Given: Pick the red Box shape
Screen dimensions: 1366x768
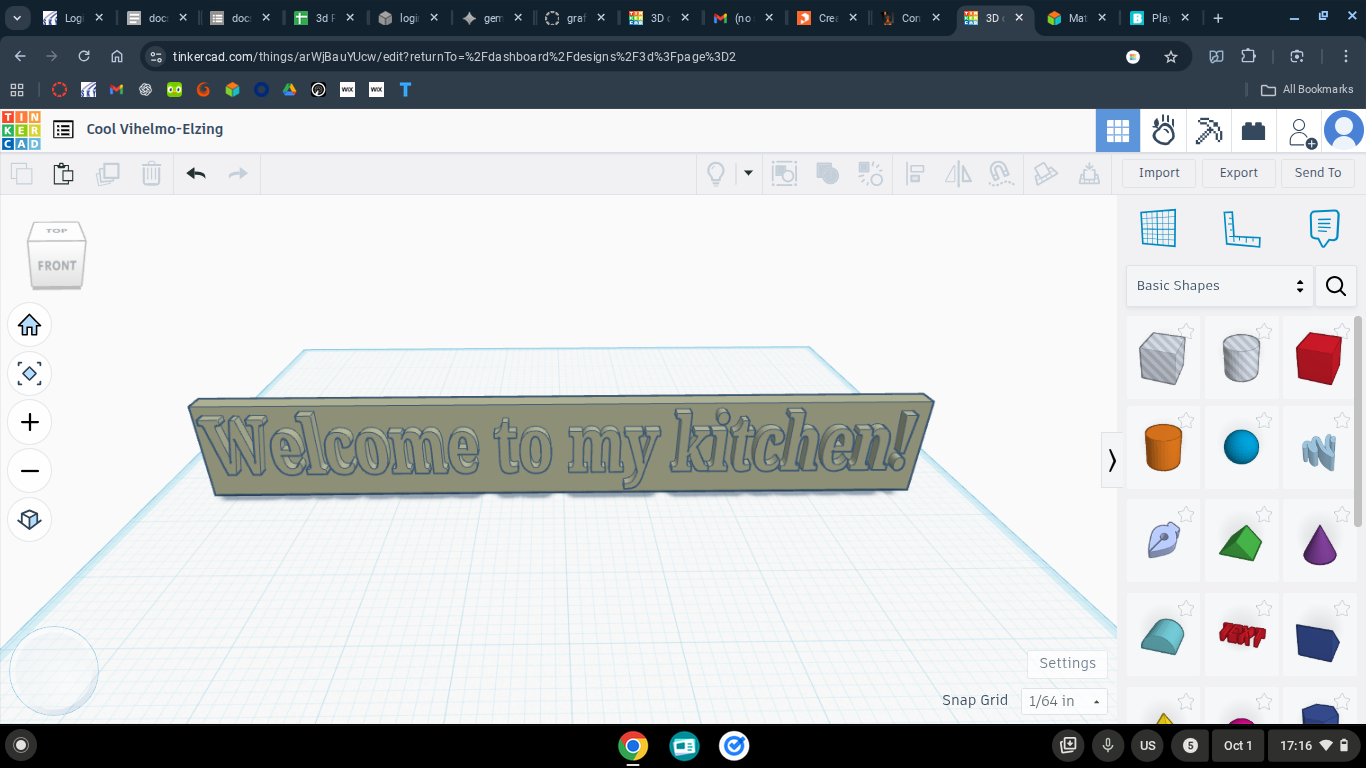Looking at the screenshot, I should pos(1318,358).
